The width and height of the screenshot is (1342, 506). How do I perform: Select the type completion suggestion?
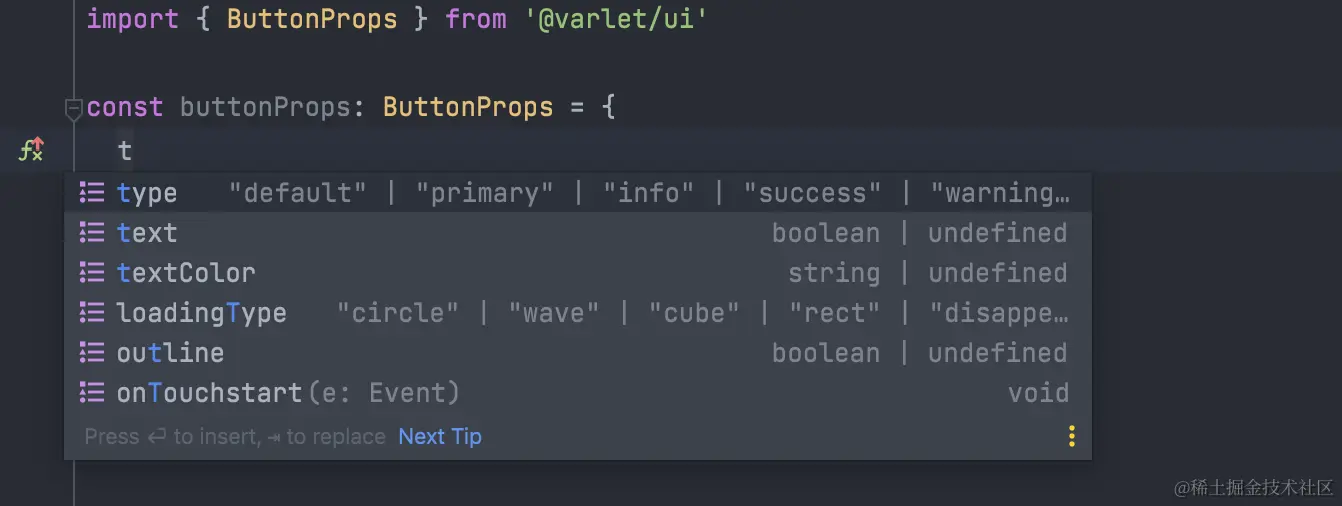[578, 192]
